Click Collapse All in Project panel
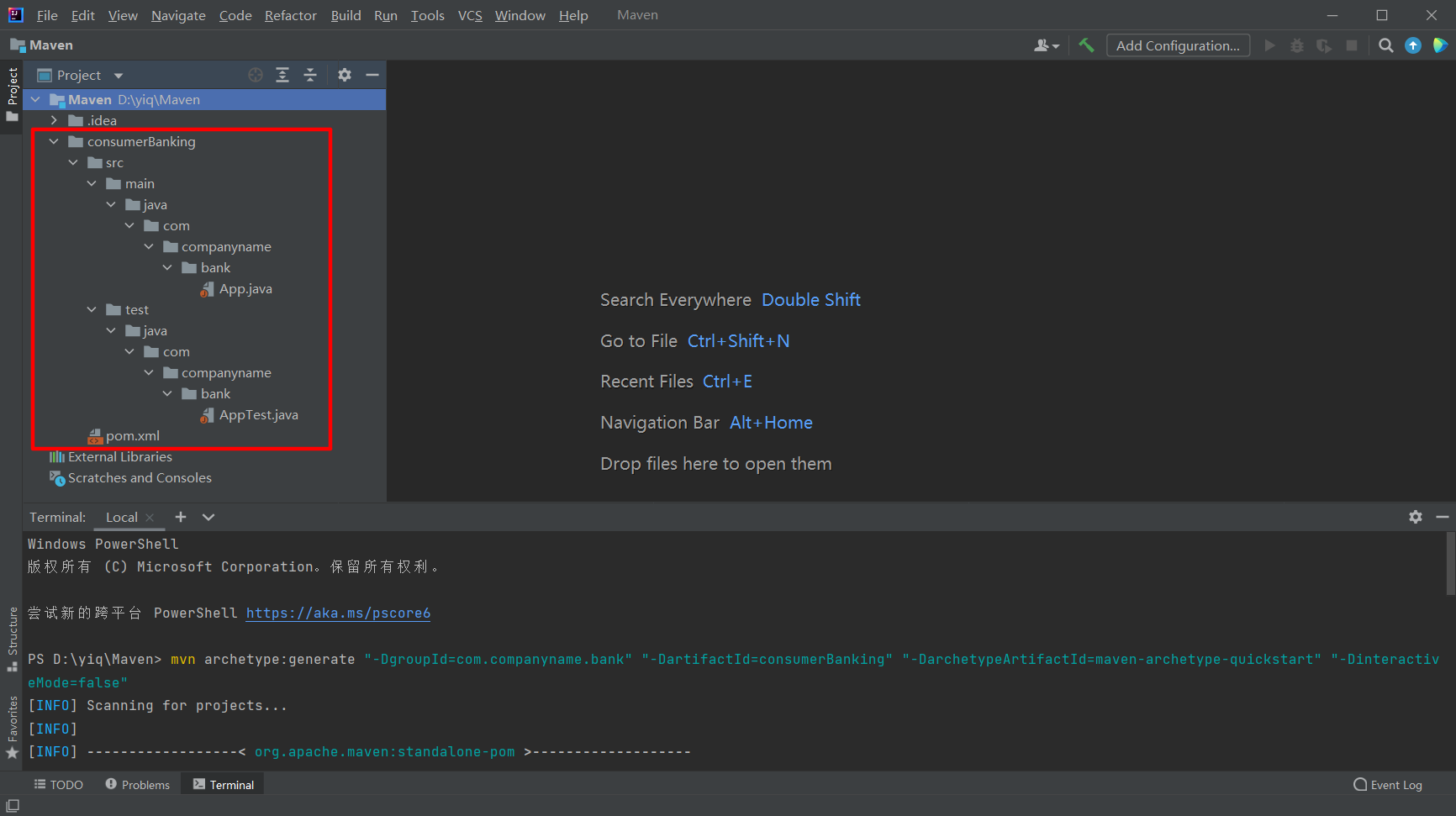This screenshot has width=1456, height=816. pos(309,75)
